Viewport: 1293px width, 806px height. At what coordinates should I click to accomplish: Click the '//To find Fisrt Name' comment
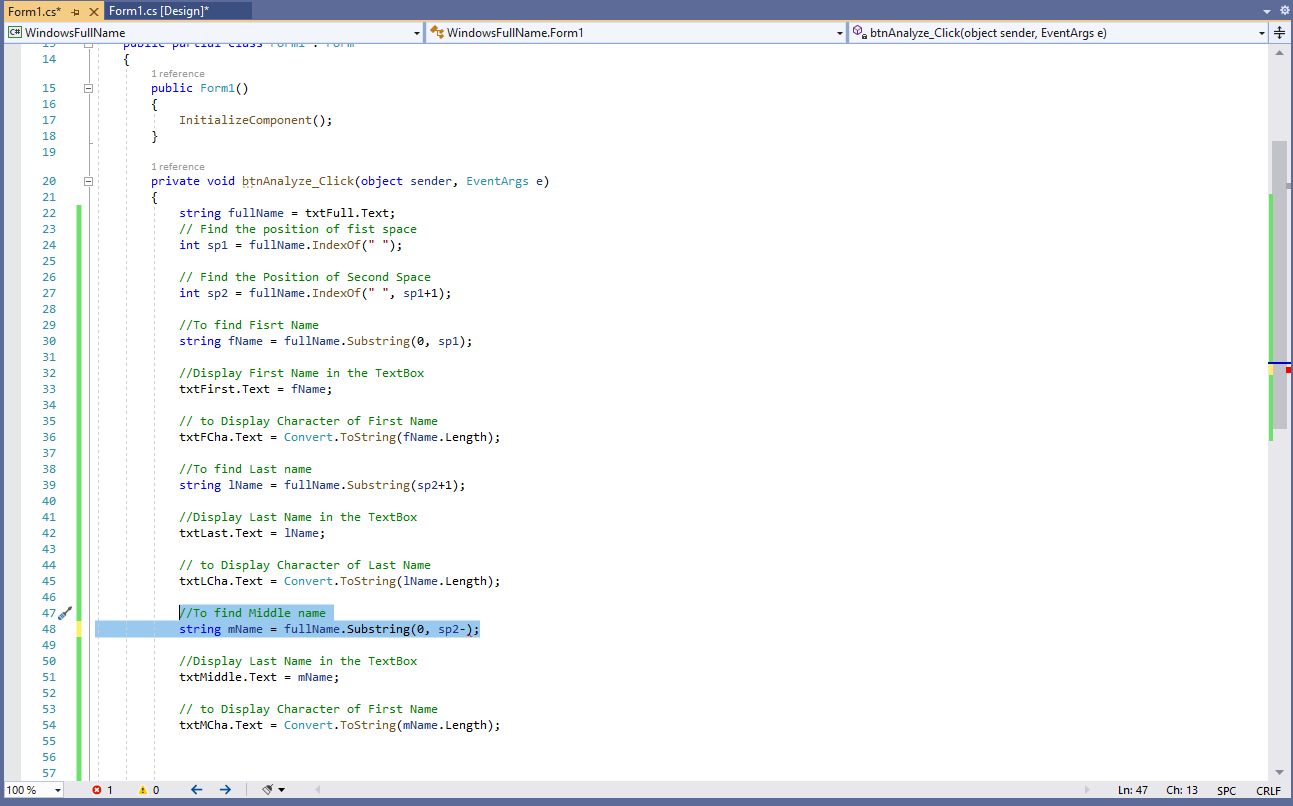[249, 325]
